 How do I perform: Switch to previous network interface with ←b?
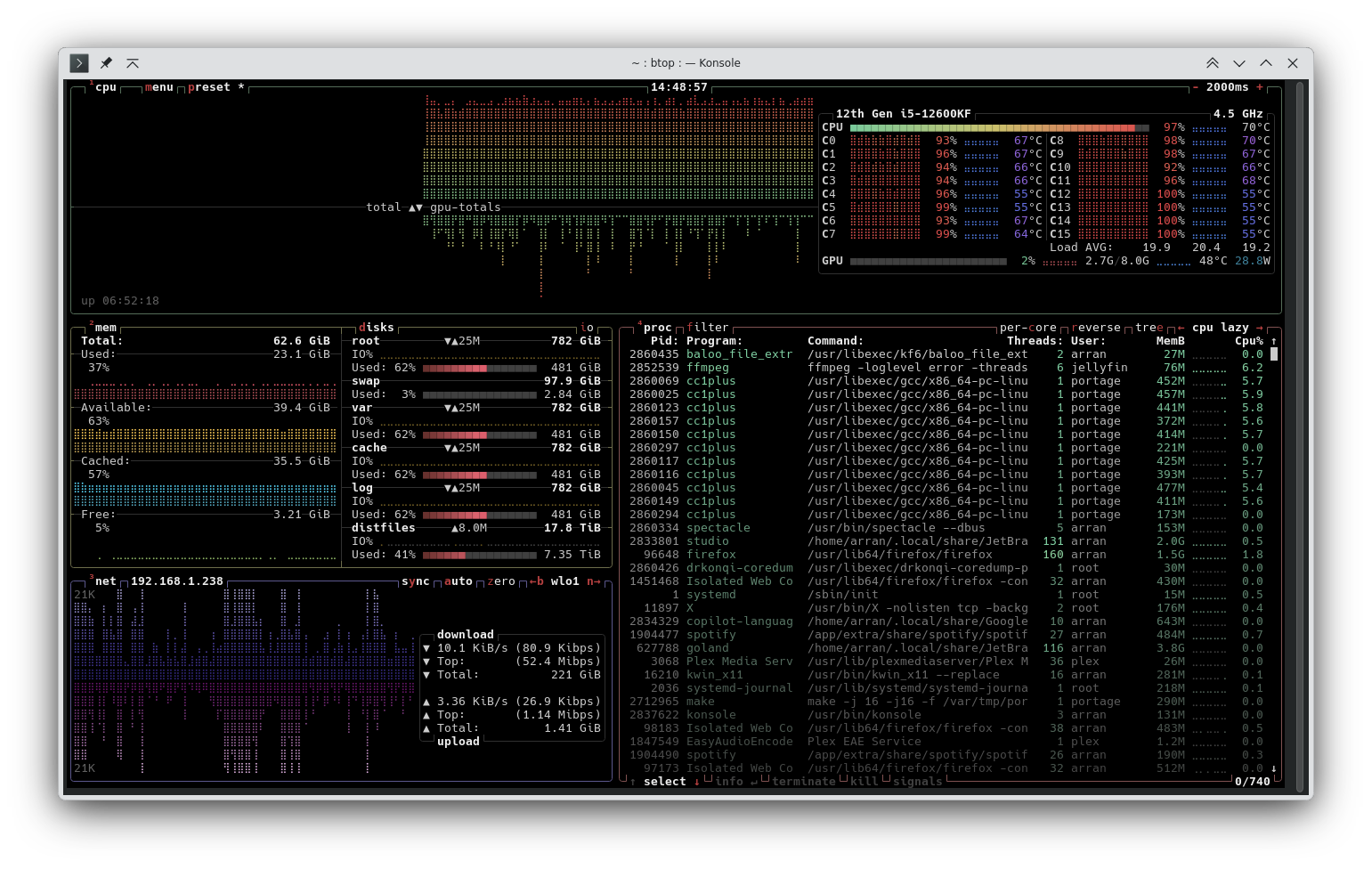pyautogui.click(x=537, y=581)
